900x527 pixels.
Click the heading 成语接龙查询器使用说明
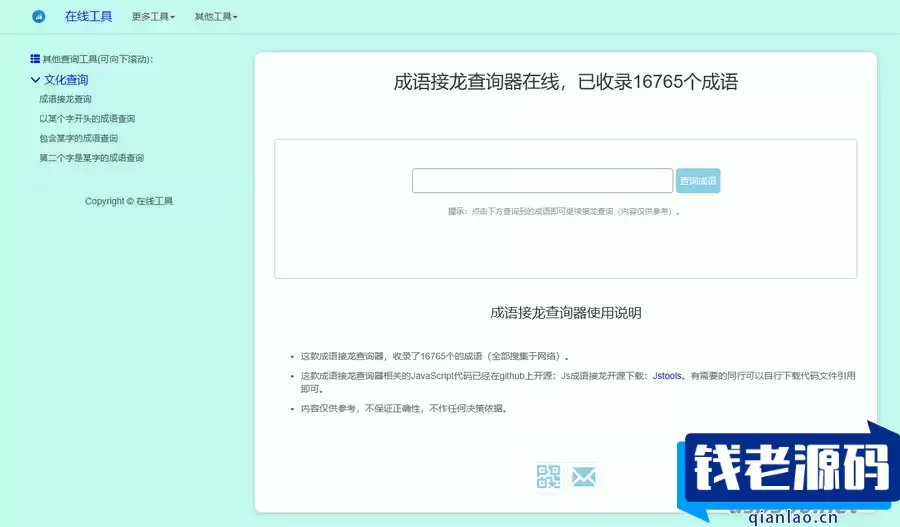coord(565,313)
